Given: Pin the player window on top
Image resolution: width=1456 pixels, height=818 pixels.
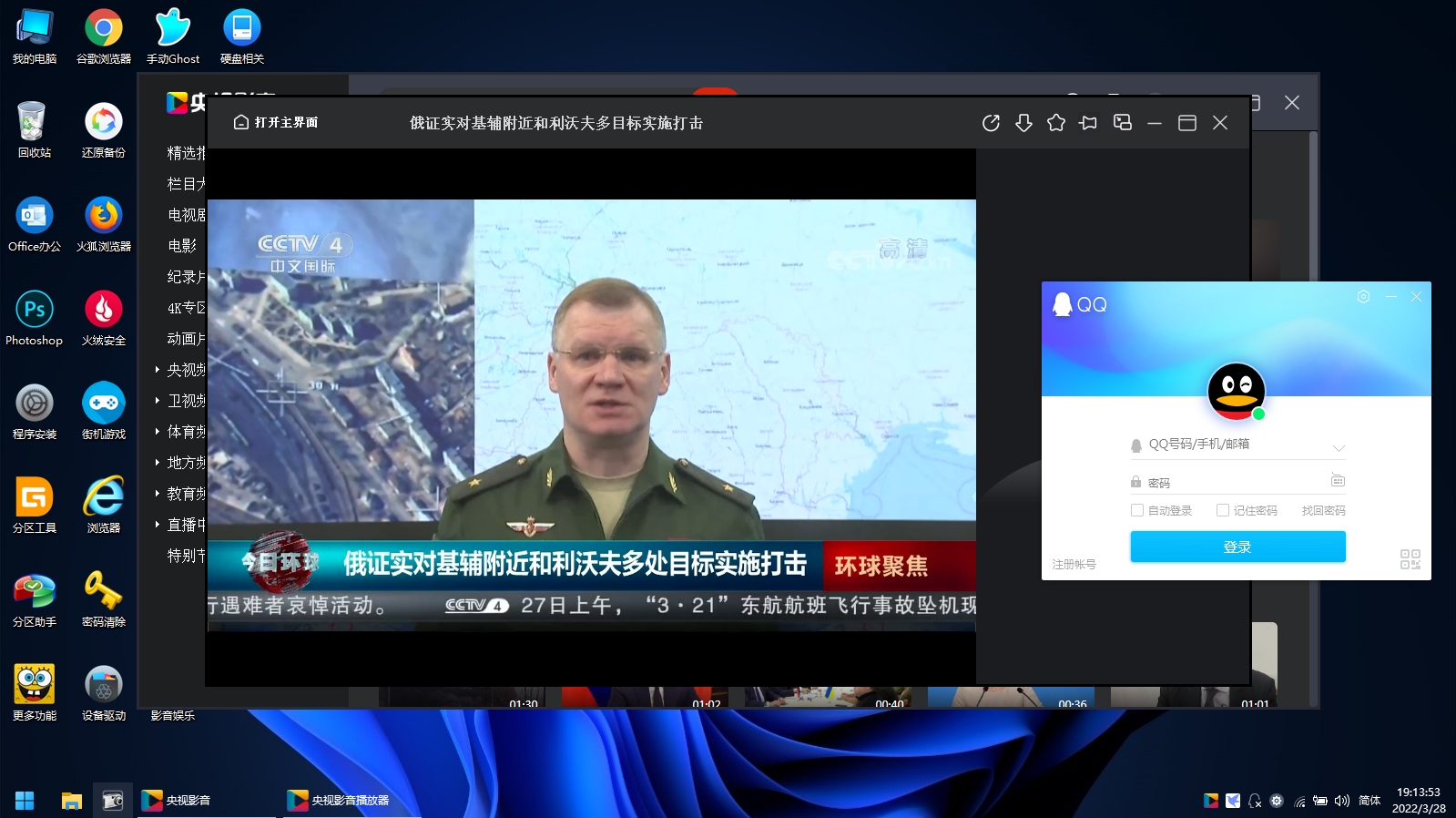Looking at the screenshot, I should (1088, 123).
